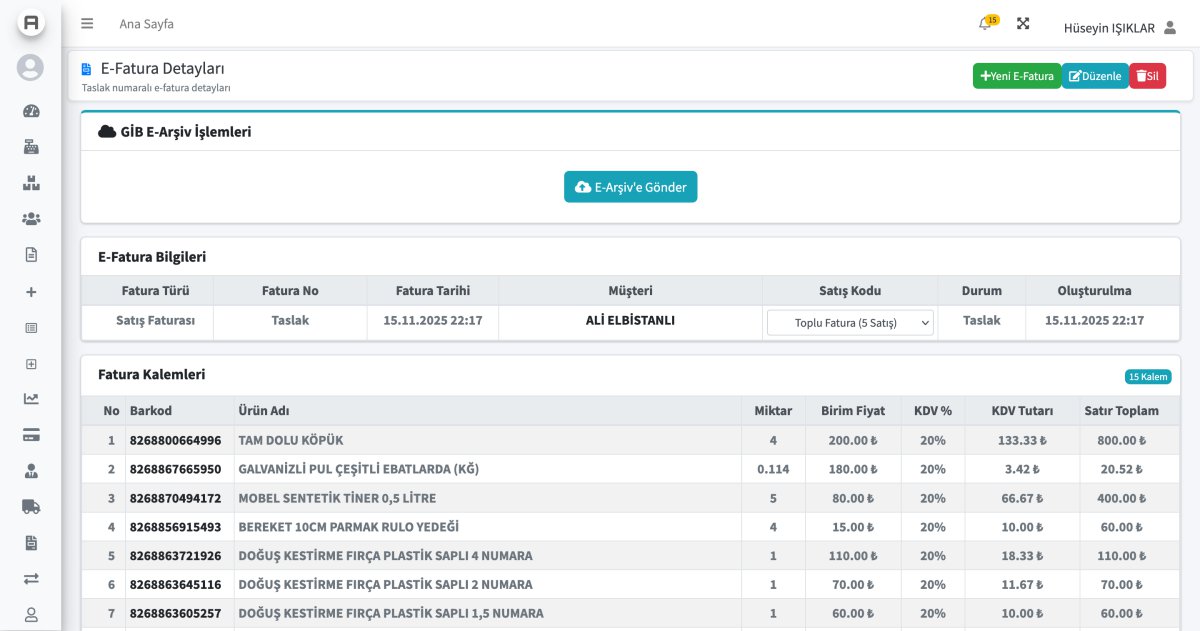Open the notifications bell with 15 badge
Screen dimensions: 1200x631
[x=985, y=24]
